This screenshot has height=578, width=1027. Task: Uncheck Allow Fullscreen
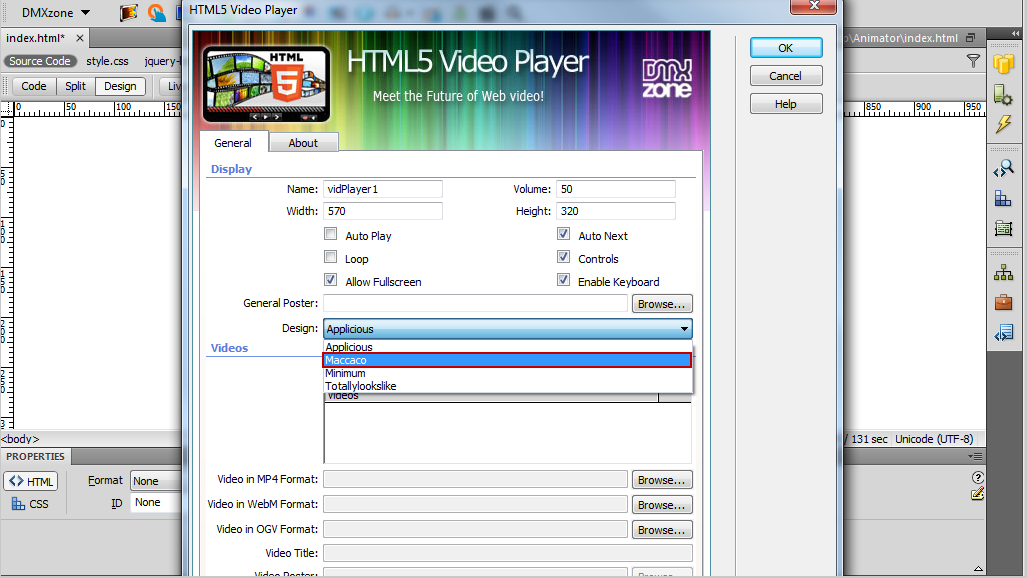tap(331, 280)
